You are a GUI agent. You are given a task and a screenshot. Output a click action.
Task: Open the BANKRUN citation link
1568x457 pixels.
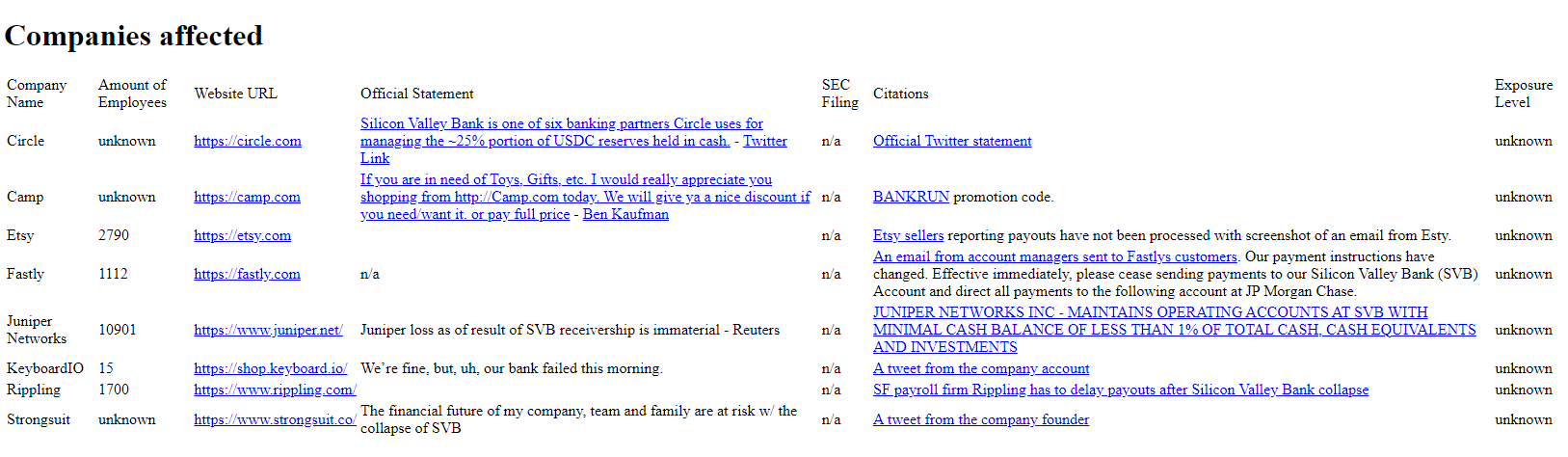[x=911, y=197]
